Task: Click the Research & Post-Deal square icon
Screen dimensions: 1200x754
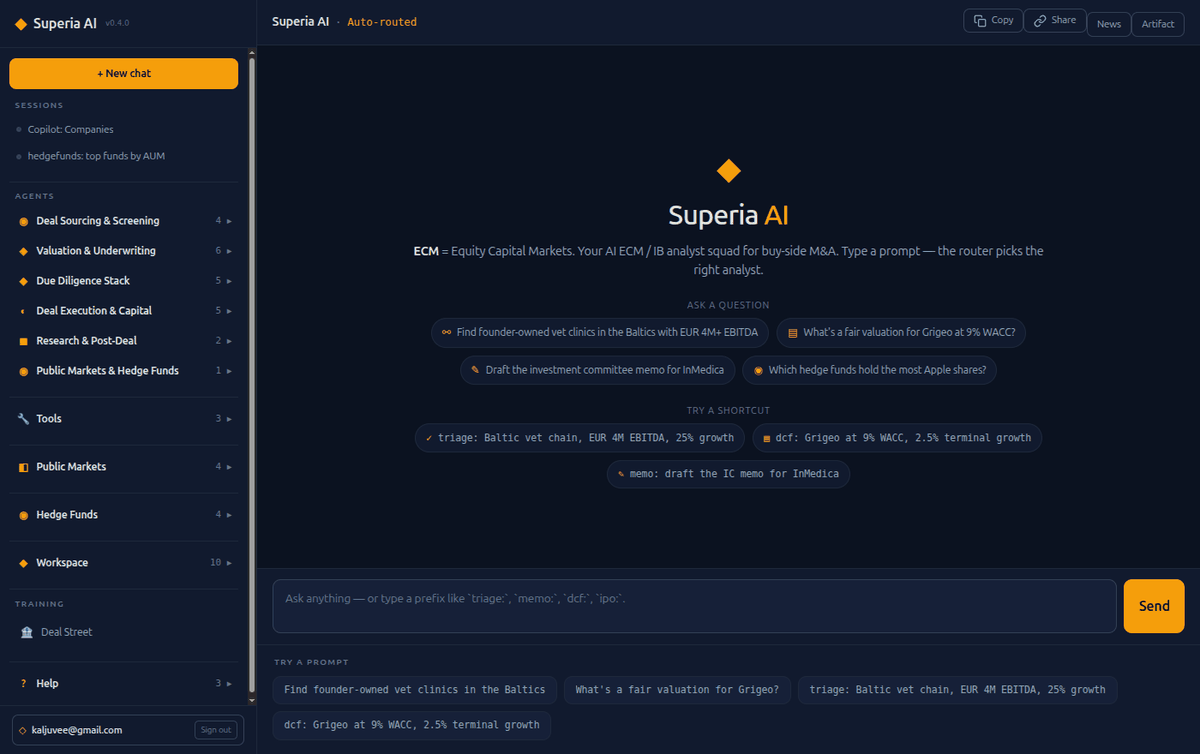Action: [x=24, y=341]
